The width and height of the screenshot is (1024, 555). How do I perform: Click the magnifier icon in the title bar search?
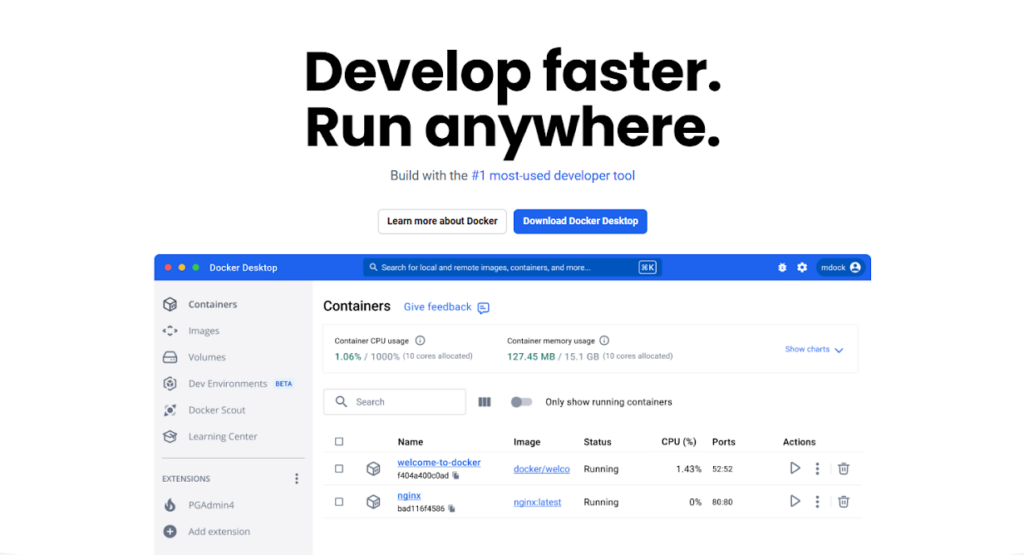coord(374,268)
